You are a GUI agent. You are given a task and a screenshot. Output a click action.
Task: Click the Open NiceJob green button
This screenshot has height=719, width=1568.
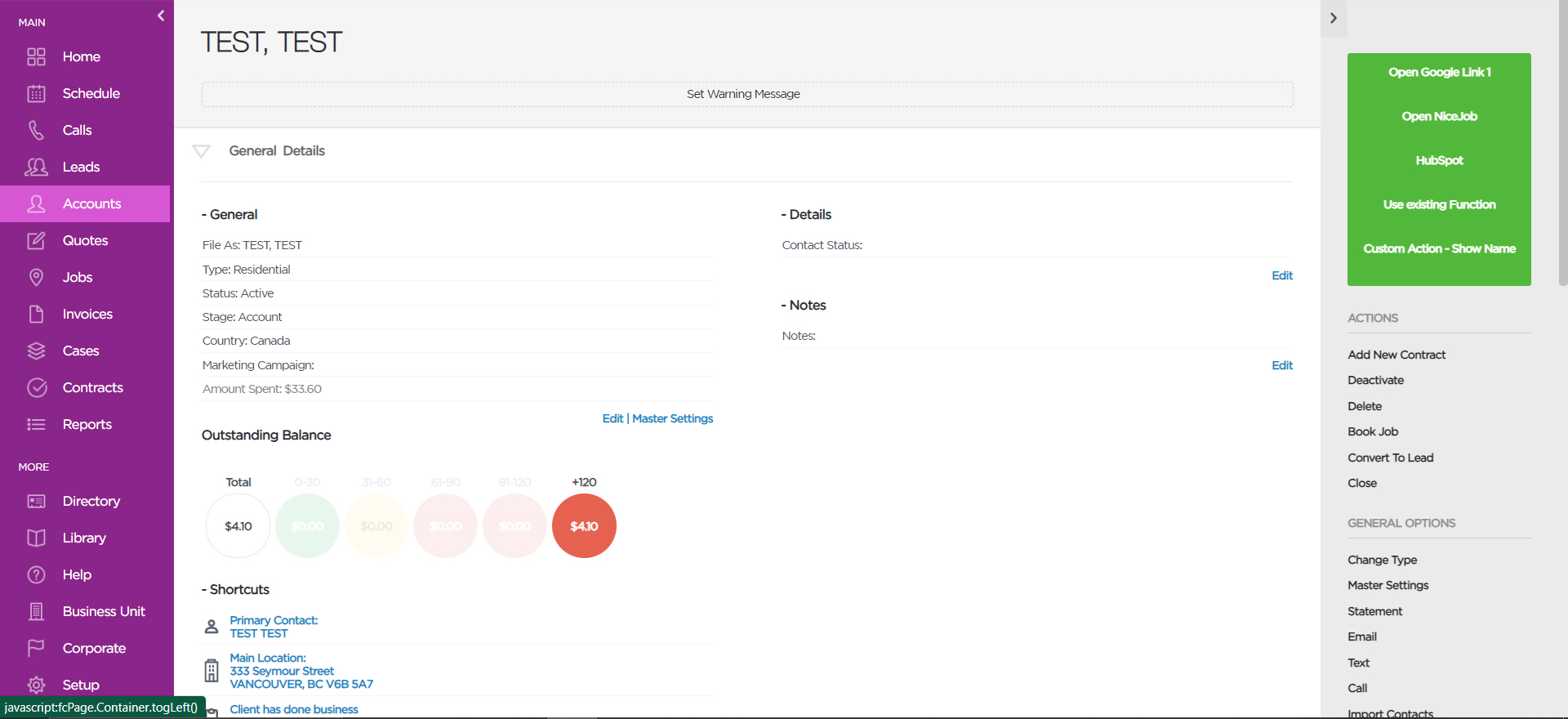click(1439, 116)
